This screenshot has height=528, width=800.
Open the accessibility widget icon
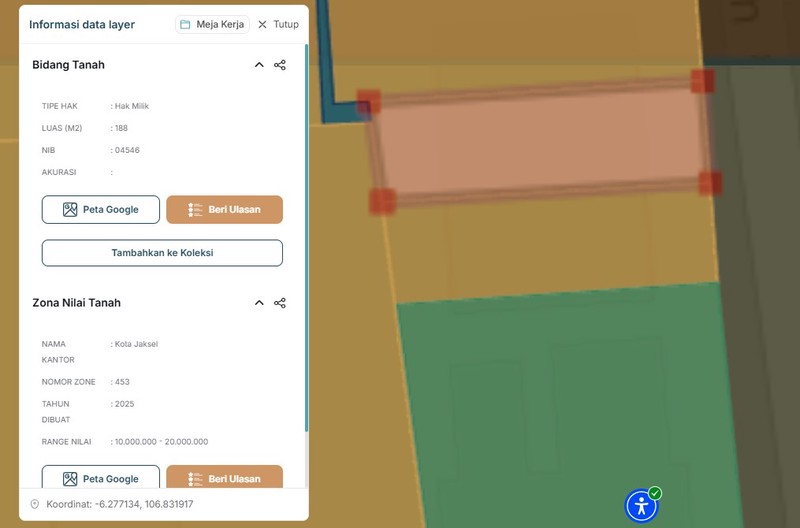(641, 506)
